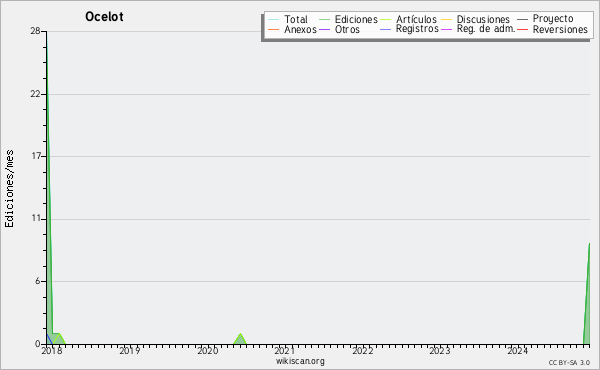Click the 22 y-axis value
This screenshot has height=370, width=600.
[36, 94]
